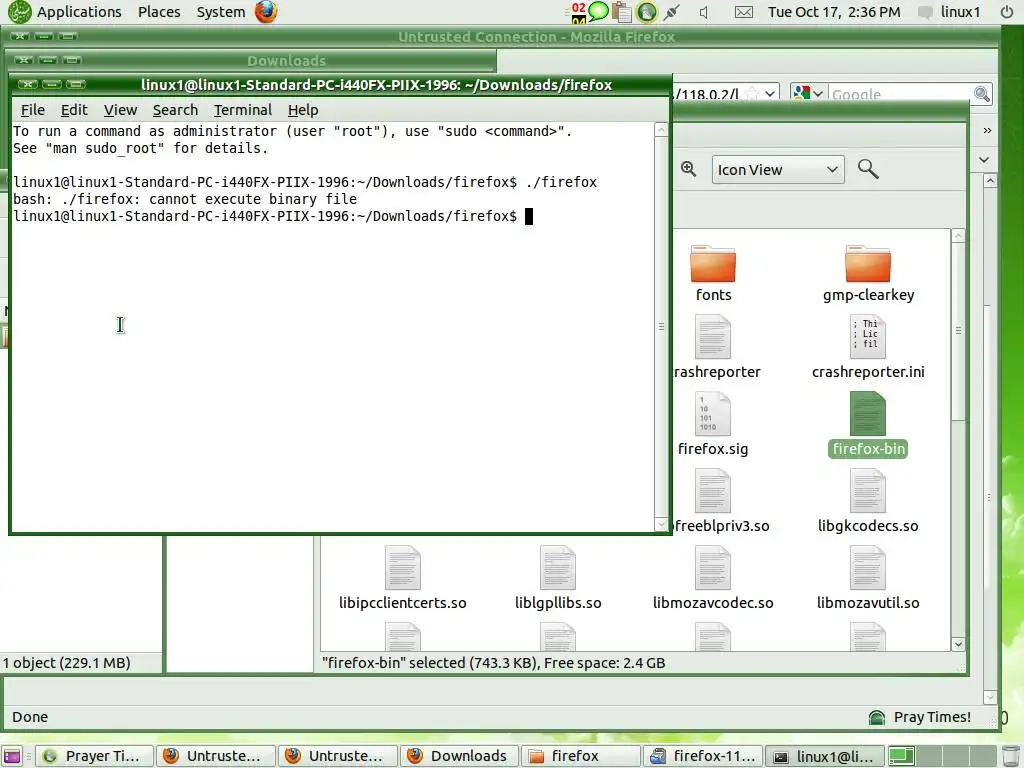
Task: Open the terminal File menu
Action: (x=33, y=110)
